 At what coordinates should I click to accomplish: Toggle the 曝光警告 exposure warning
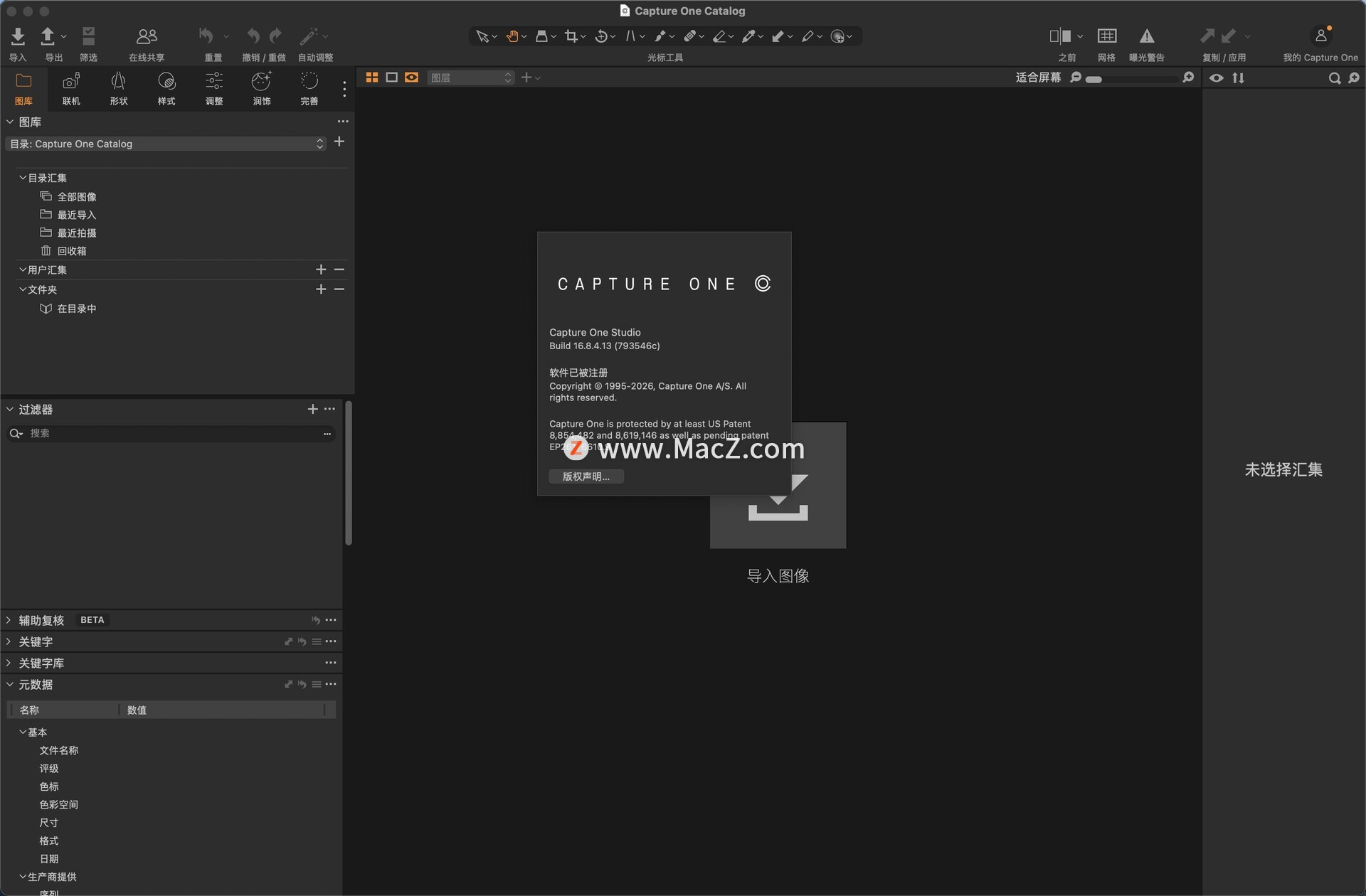point(1147,36)
